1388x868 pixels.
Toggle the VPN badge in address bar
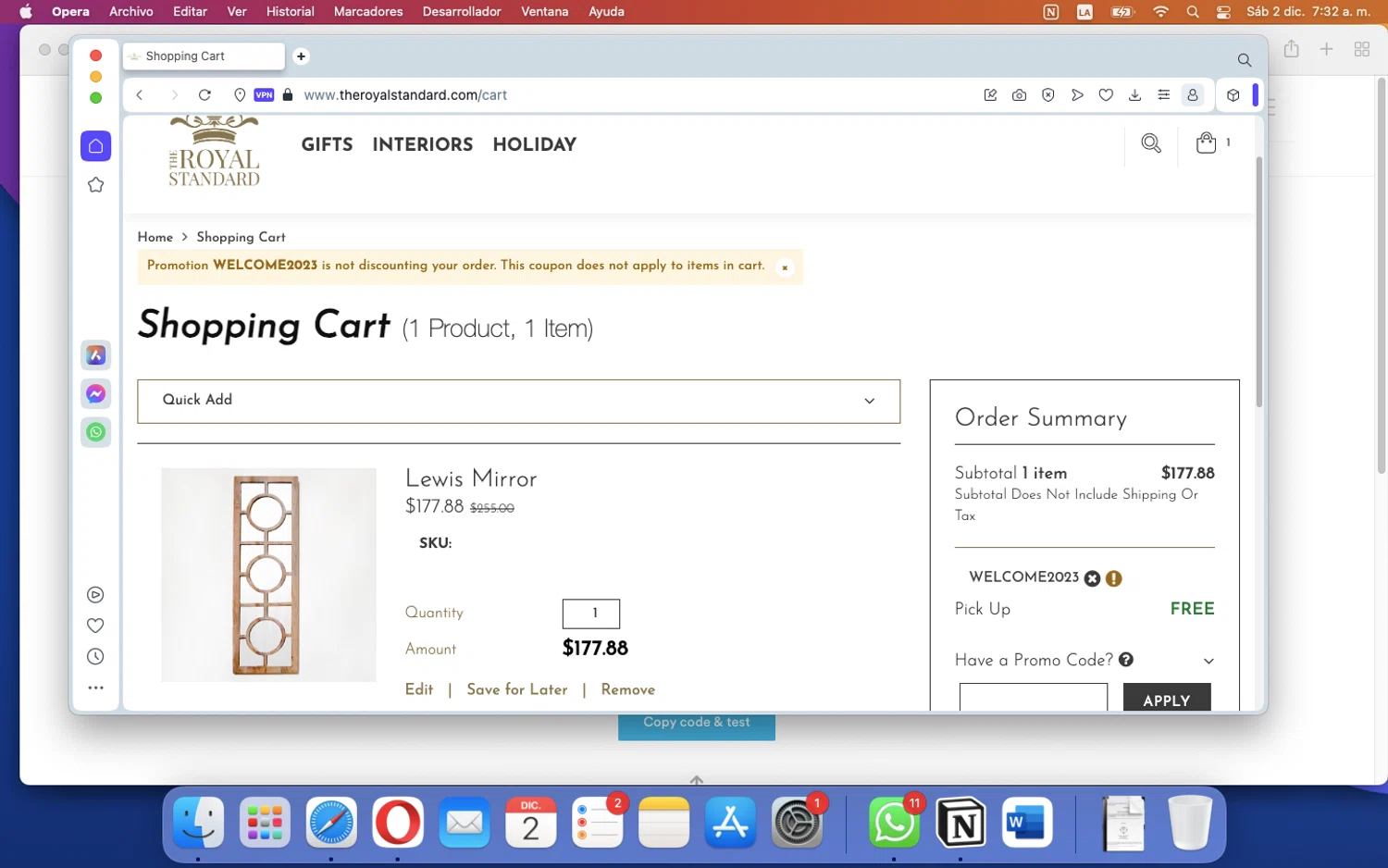pyautogui.click(x=264, y=94)
